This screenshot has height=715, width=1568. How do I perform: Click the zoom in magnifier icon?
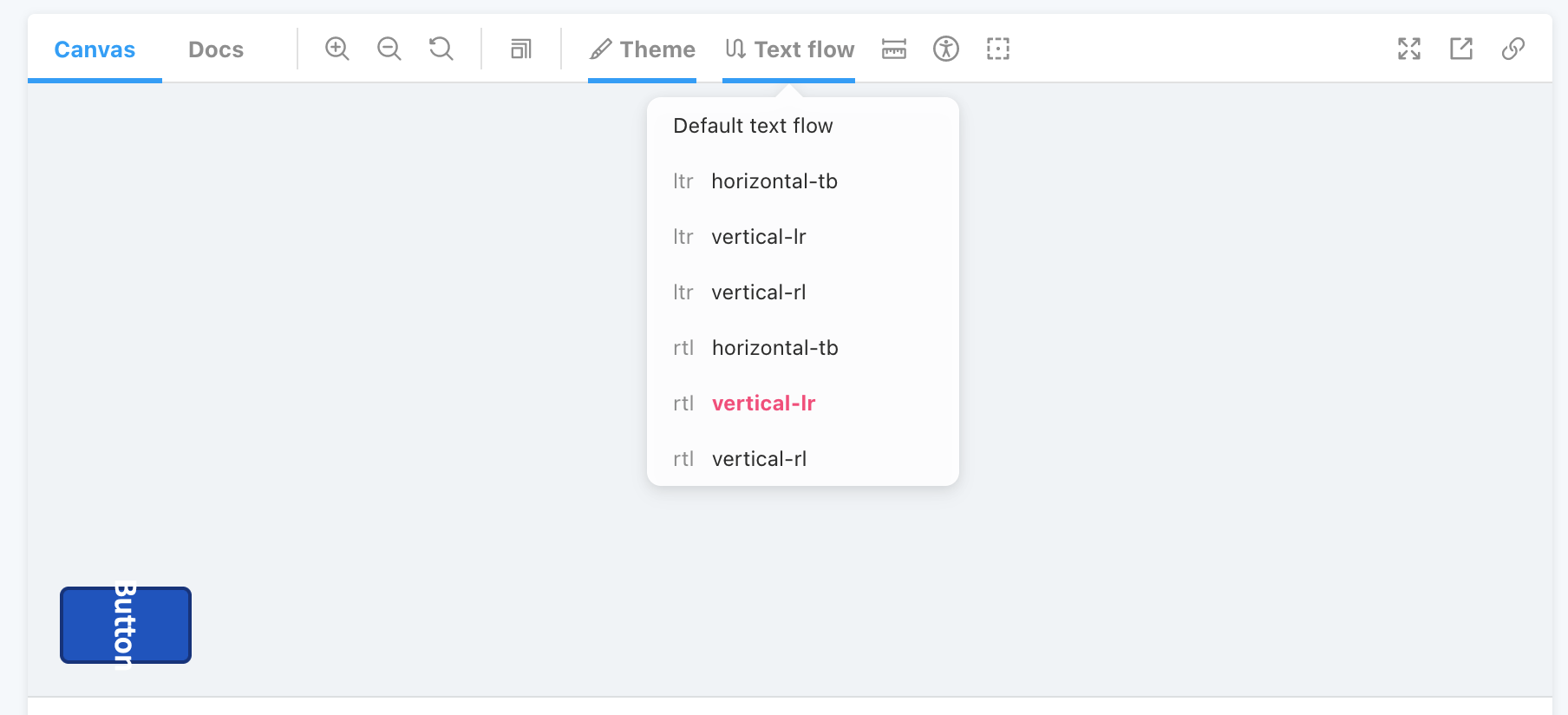click(x=337, y=49)
